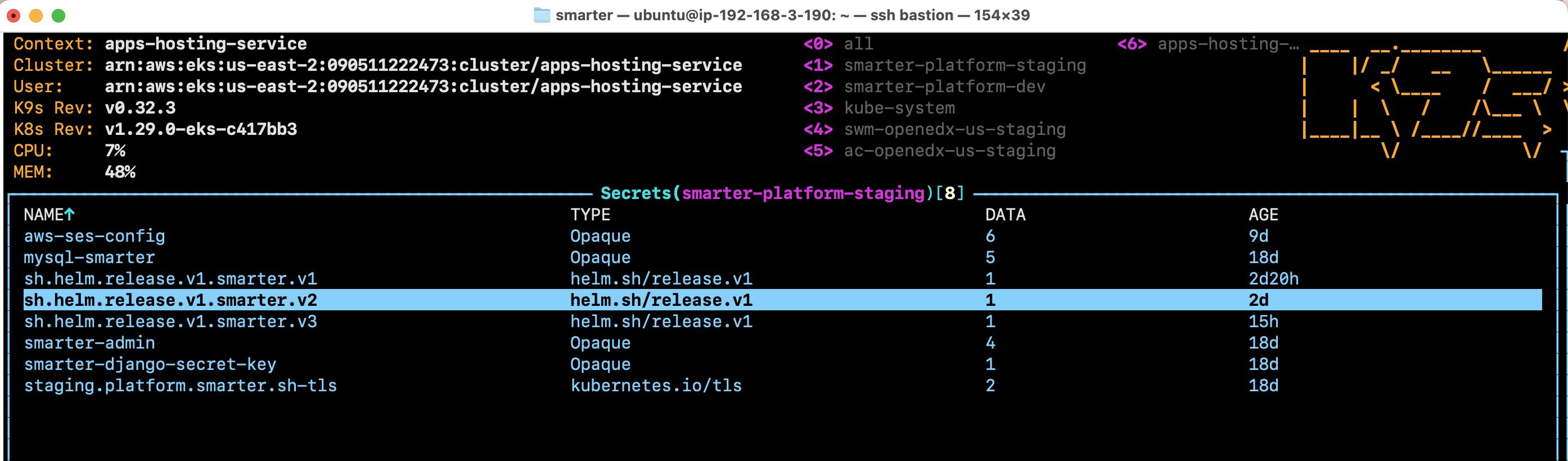Click the helm.sh/release.v1 type in smarter.v3 row

[661, 321]
